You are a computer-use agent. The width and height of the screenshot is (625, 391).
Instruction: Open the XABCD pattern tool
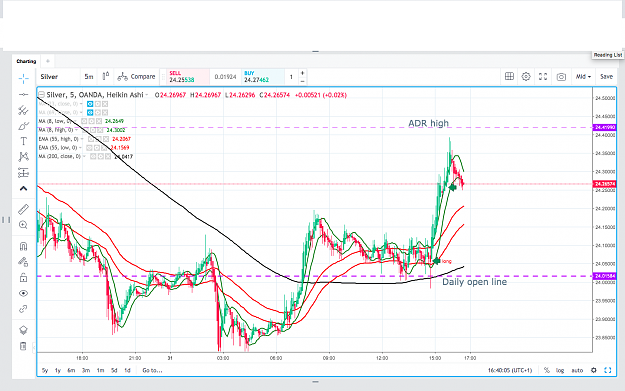pyautogui.click(x=24, y=157)
